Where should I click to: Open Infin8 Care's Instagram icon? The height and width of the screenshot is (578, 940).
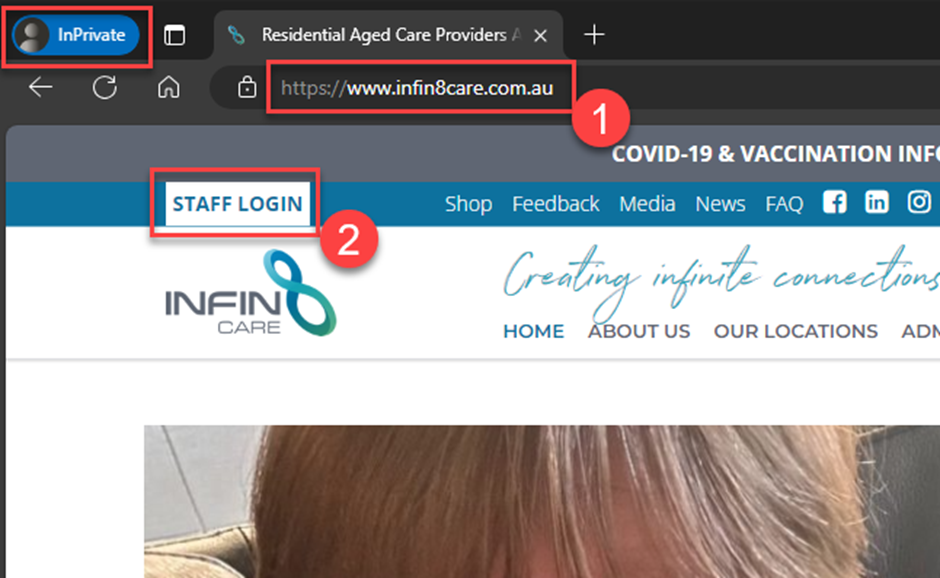(918, 202)
